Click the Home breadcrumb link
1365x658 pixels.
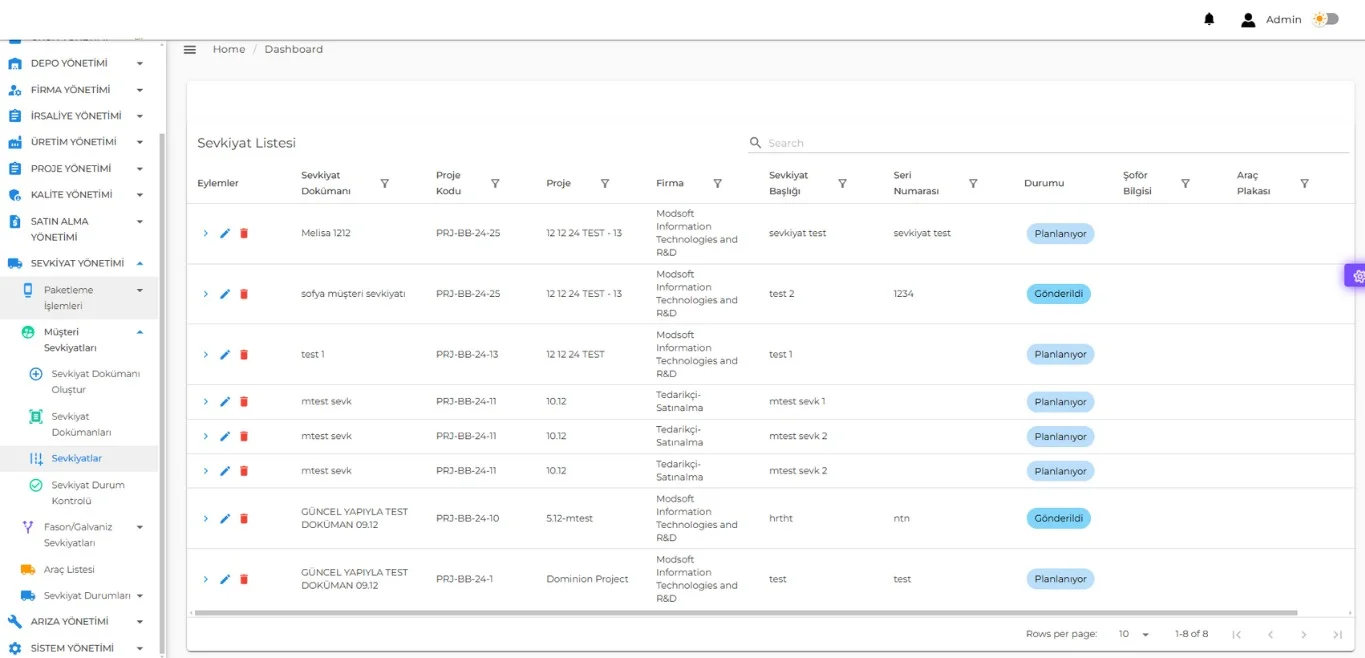[x=229, y=49]
